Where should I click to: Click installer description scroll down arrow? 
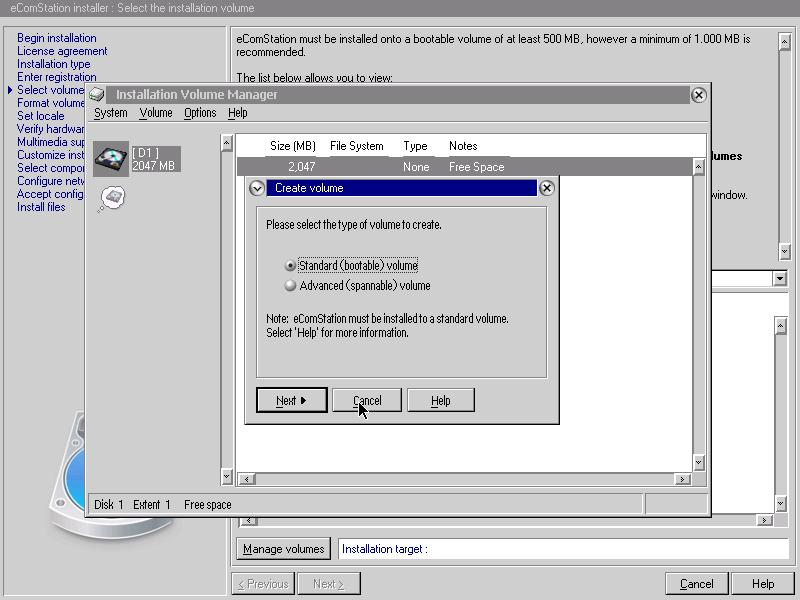pyautogui.click(x=785, y=251)
